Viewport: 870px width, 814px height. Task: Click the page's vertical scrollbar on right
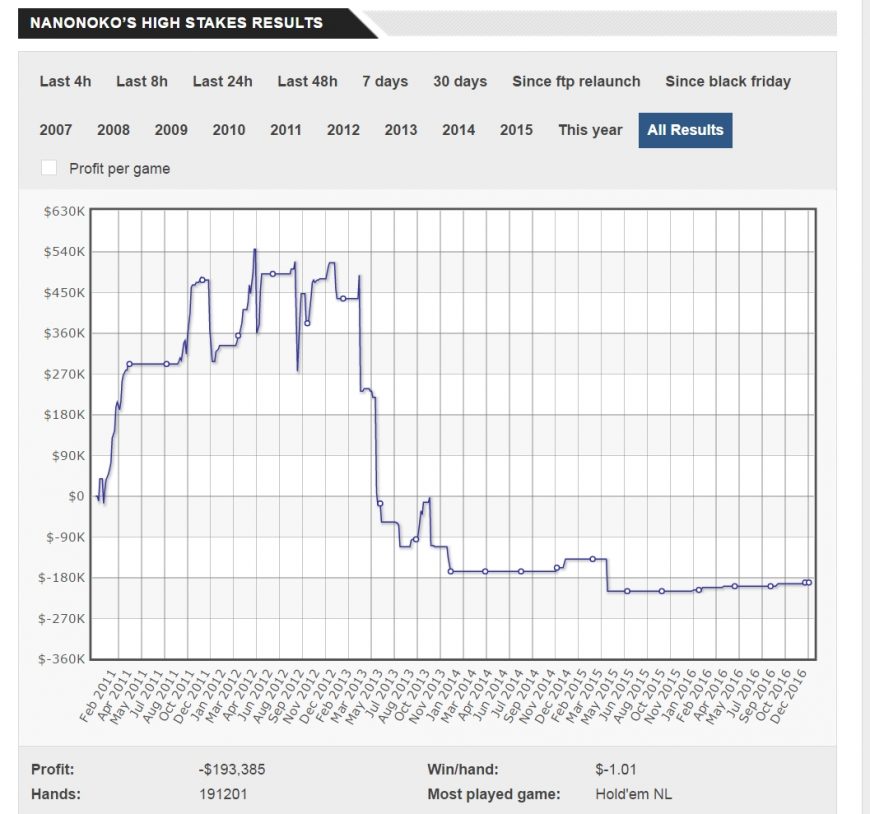tap(864, 400)
